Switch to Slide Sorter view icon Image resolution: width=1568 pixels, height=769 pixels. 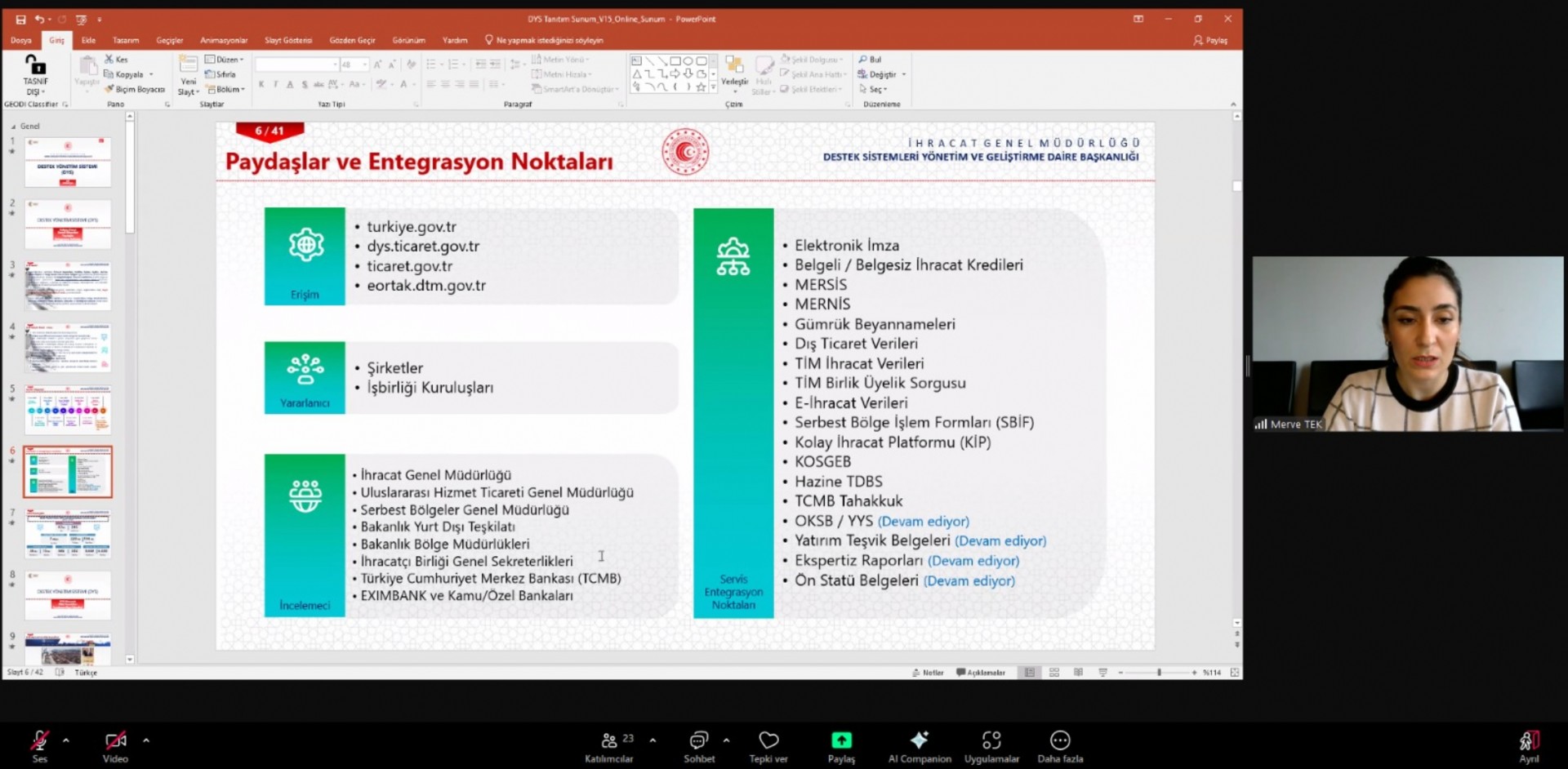point(1054,673)
